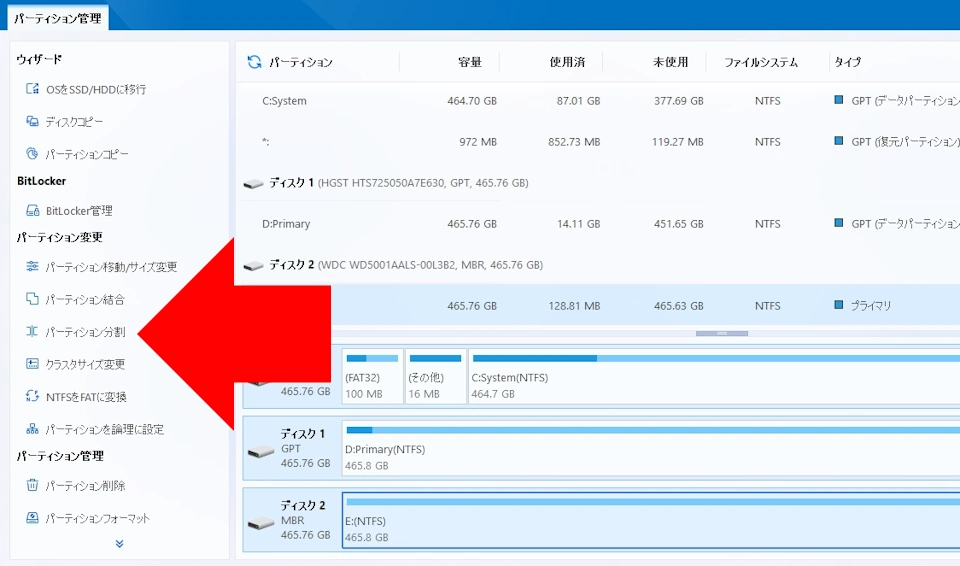
Task: Select the C:System(NTFS) 464.7 GB block
Action: click(x=714, y=377)
